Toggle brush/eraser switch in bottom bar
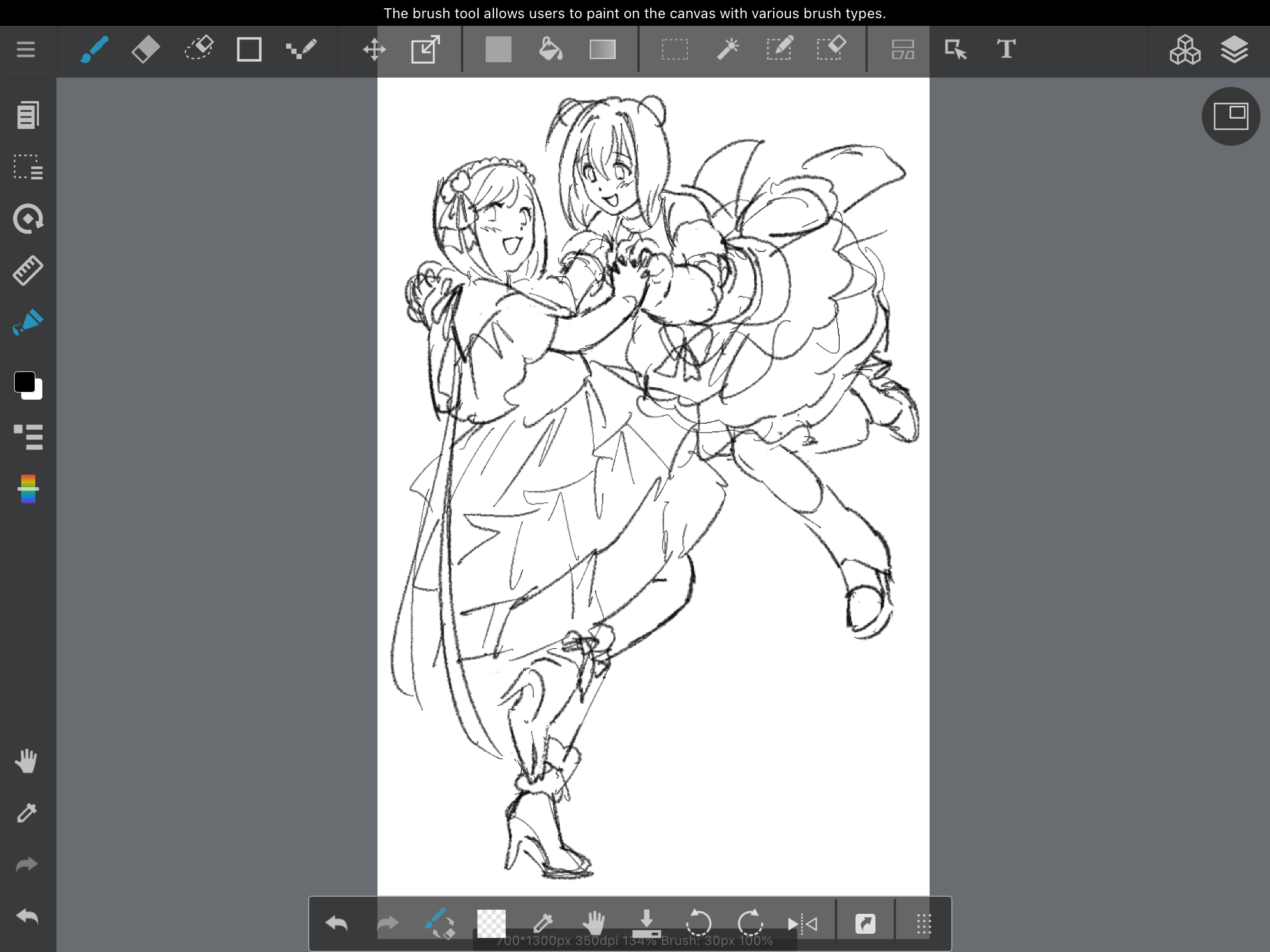 coord(439,924)
